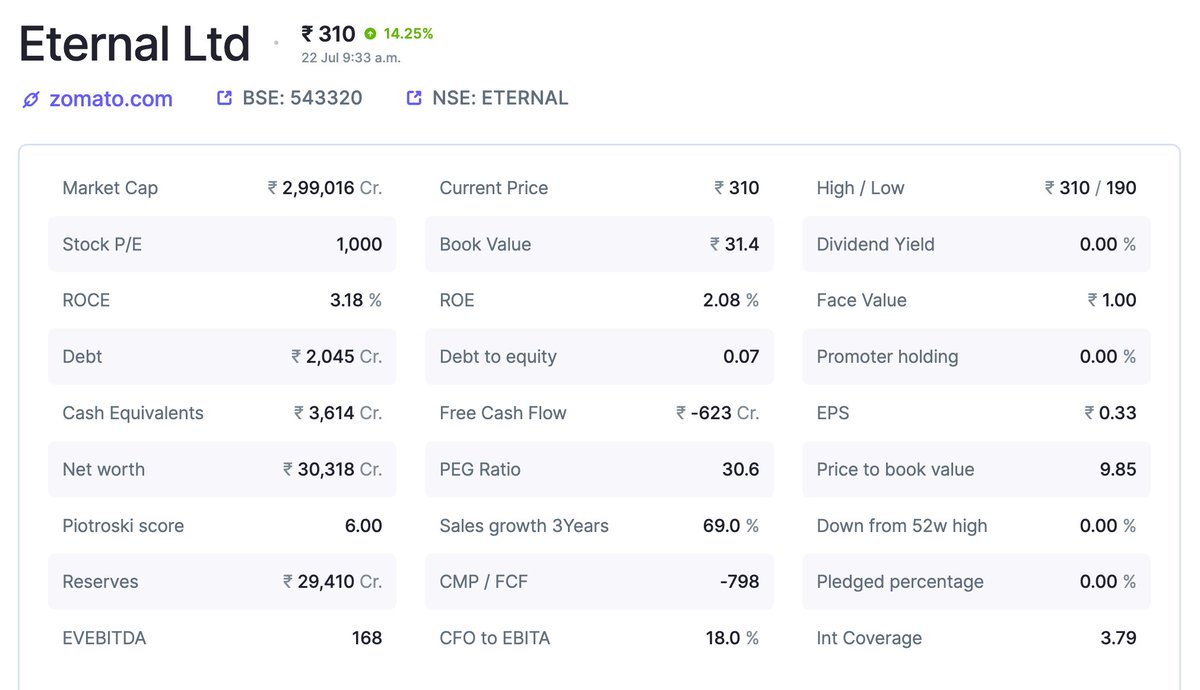Screen dimensions: 1200x690
Task: Click the Debt label
Action: [x=82, y=357]
